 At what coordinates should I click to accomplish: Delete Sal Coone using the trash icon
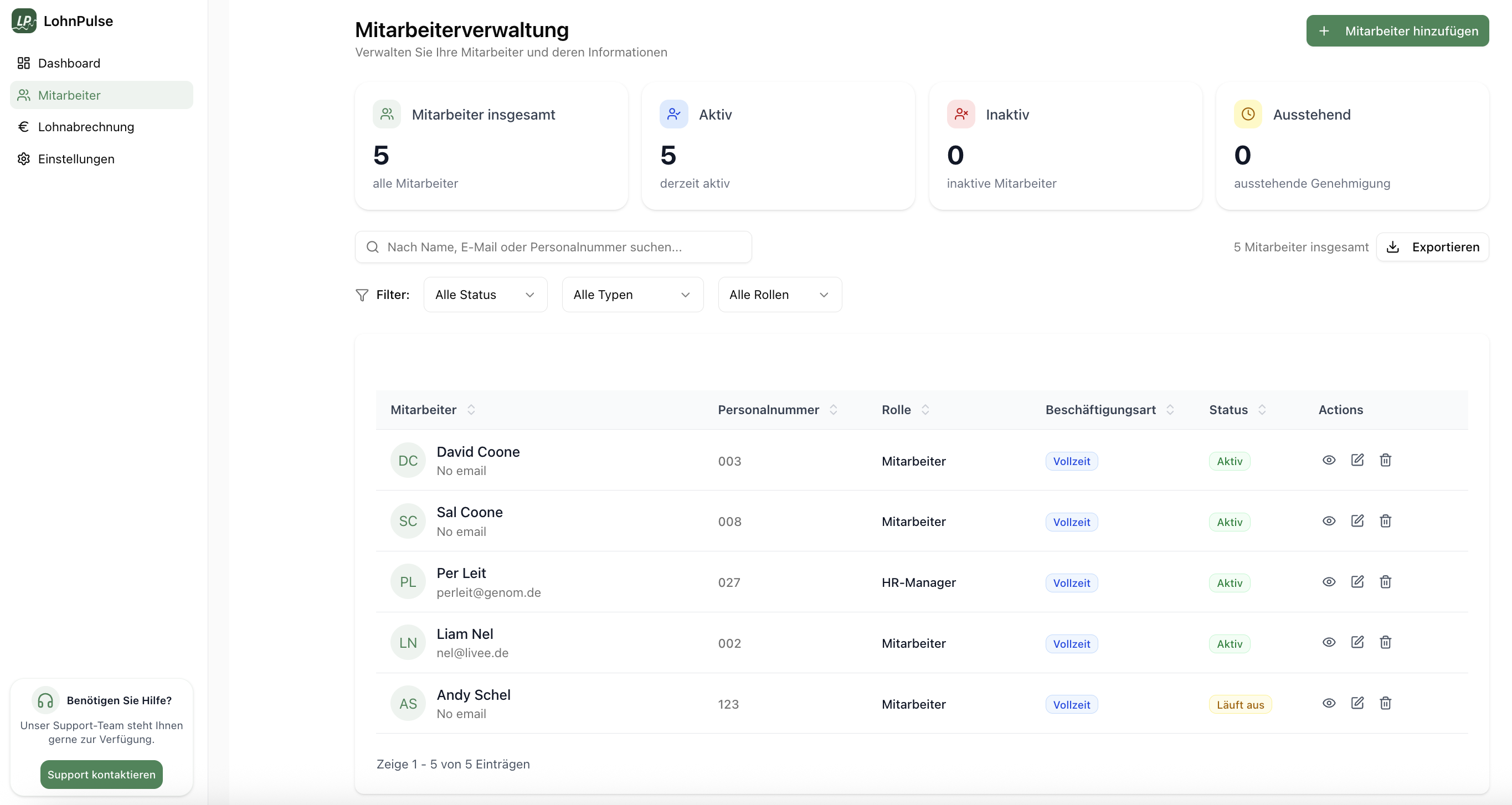1385,521
